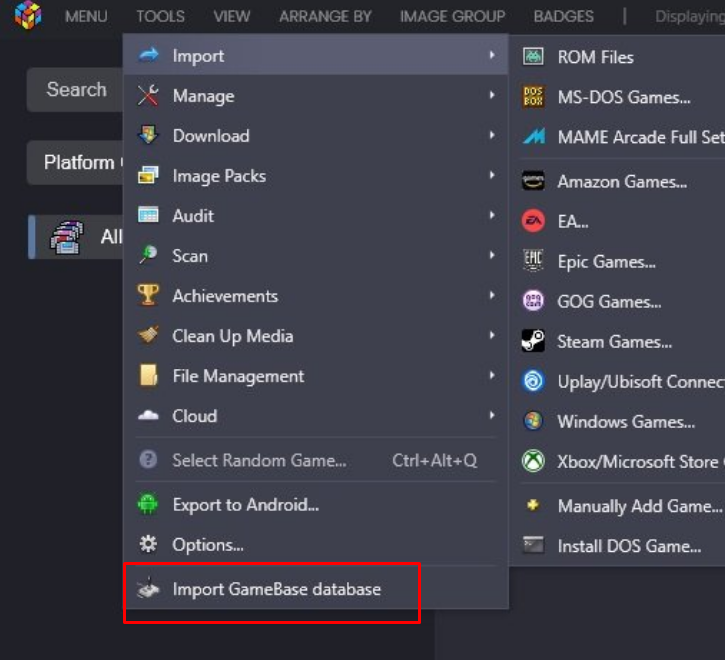Select Export to Android... entry

[x=316, y=504]
